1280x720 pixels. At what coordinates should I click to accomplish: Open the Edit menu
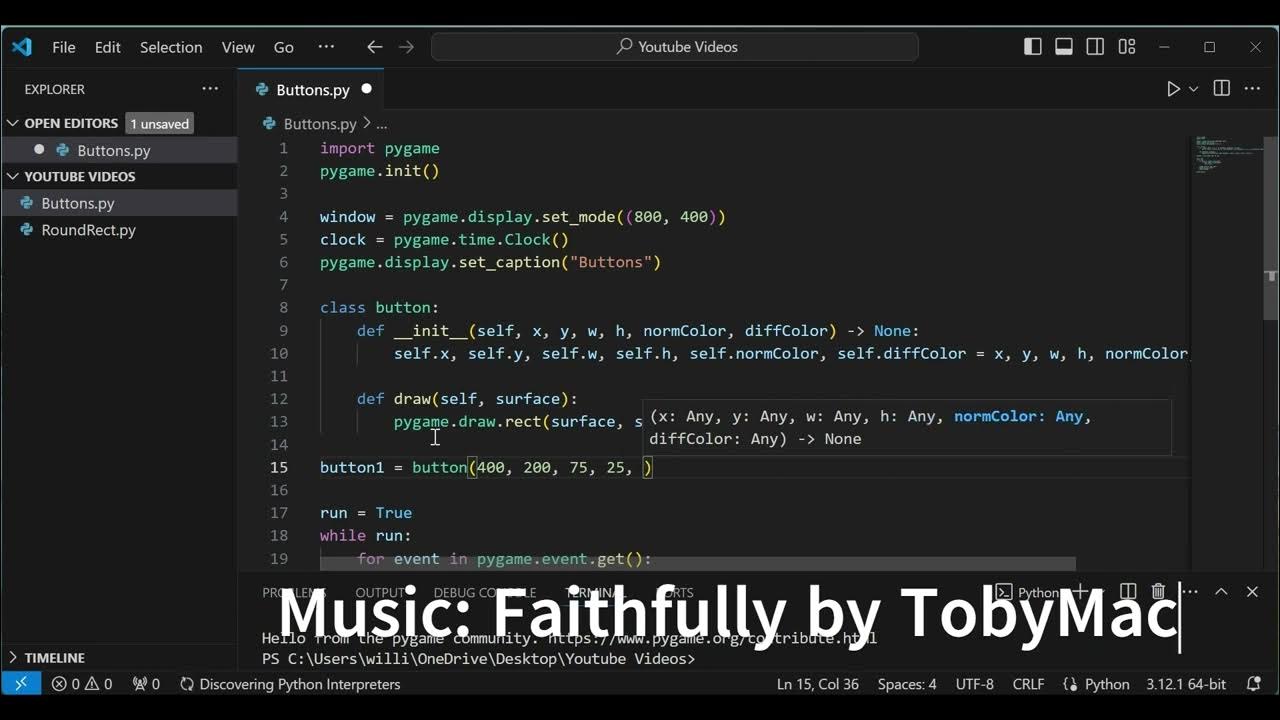108,47
